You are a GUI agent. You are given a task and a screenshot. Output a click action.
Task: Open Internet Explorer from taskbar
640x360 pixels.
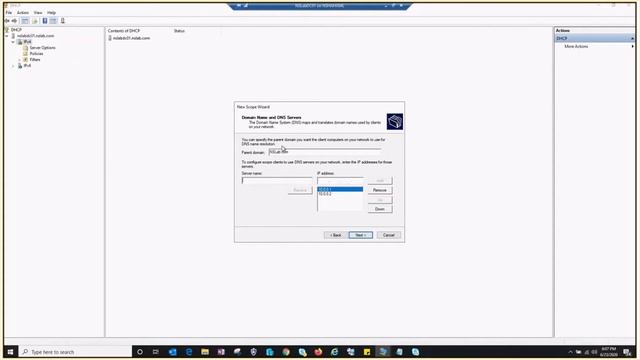pos(335,352)
